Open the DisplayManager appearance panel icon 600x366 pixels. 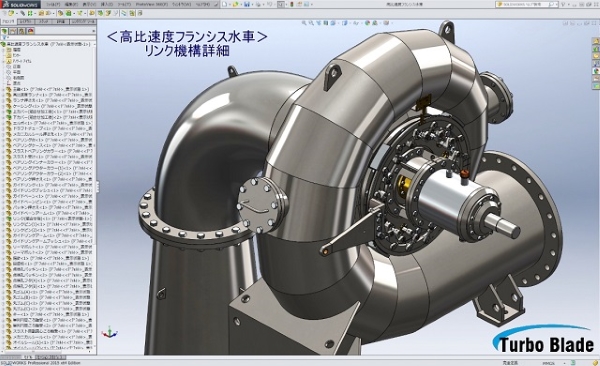coord(31,31)
